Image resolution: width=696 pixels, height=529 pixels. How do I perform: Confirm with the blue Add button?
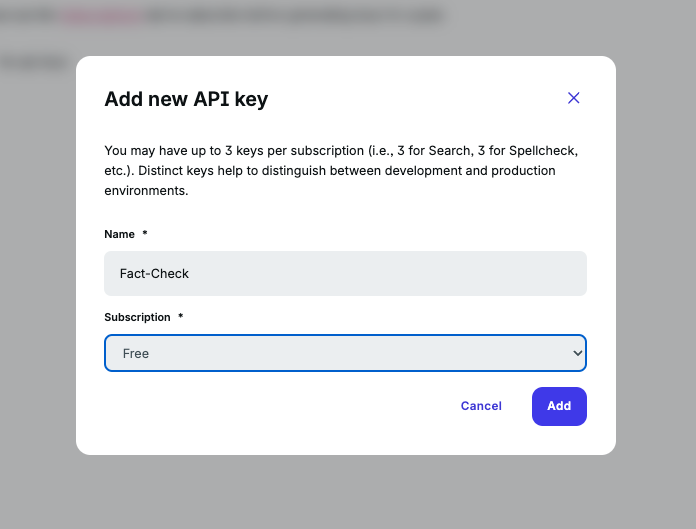pos(559,406)
